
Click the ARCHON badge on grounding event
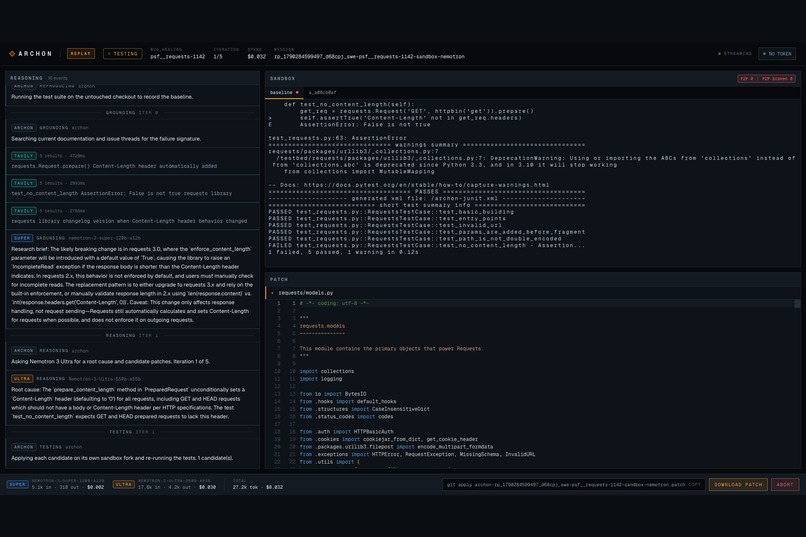pyautogui.click(x=24, y=127)
